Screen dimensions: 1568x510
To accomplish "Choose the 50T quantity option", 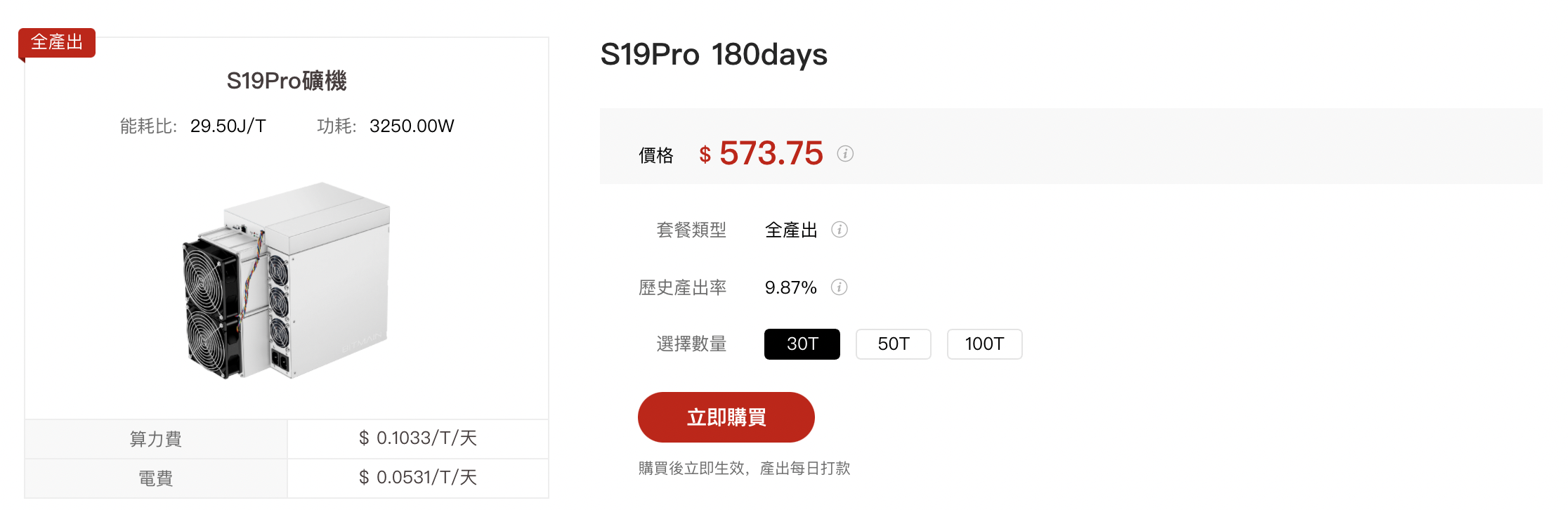I will (x=893, y=344).
